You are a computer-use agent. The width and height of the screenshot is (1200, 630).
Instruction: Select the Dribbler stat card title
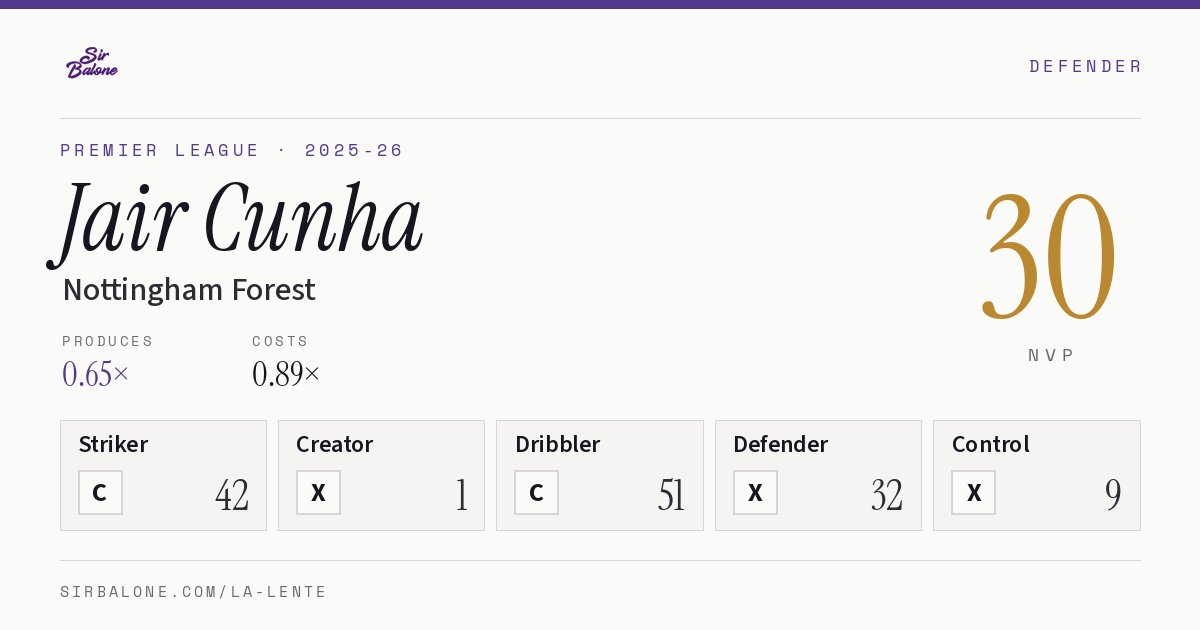point(557,444)
